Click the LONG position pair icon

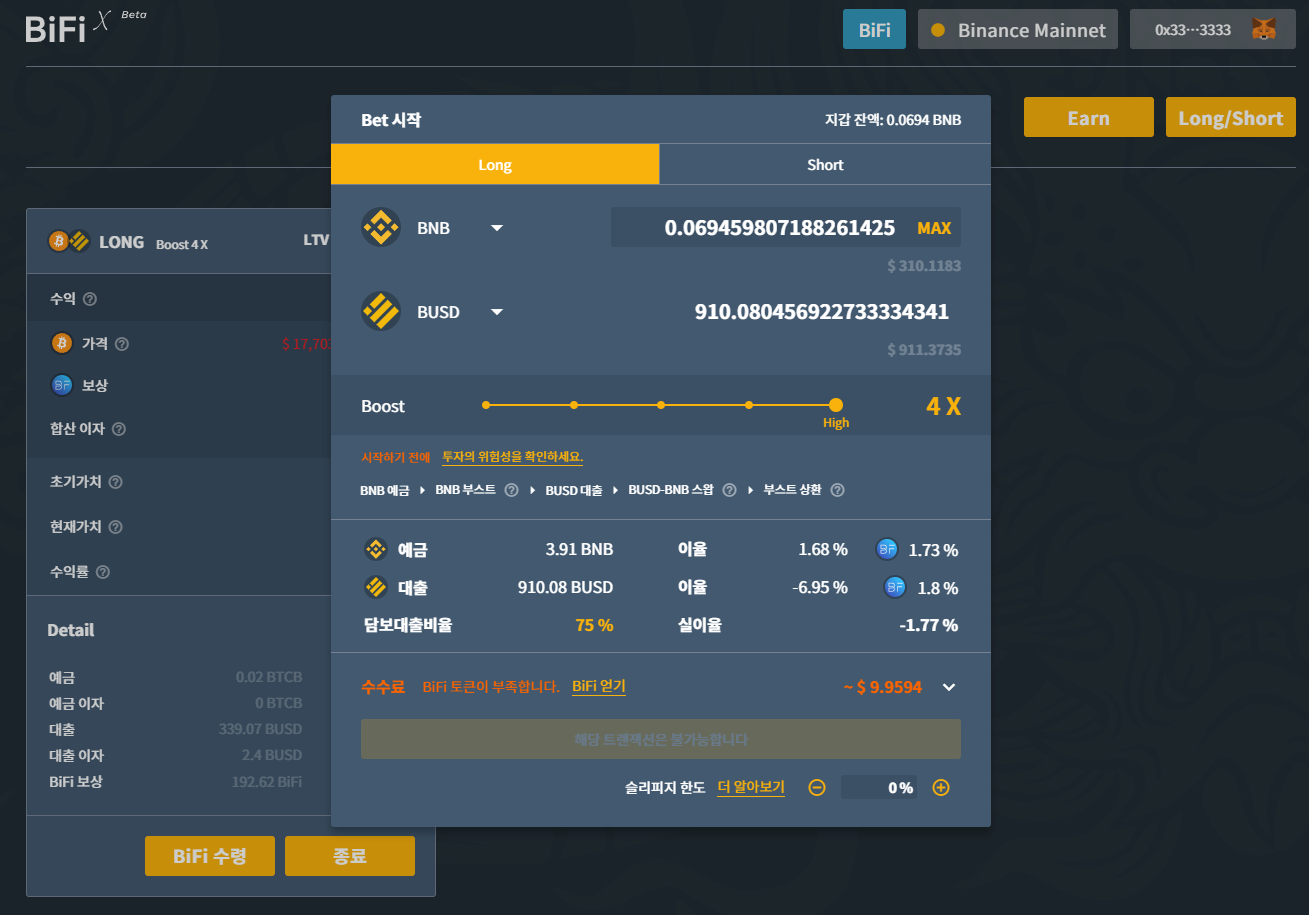click(70, 242)
